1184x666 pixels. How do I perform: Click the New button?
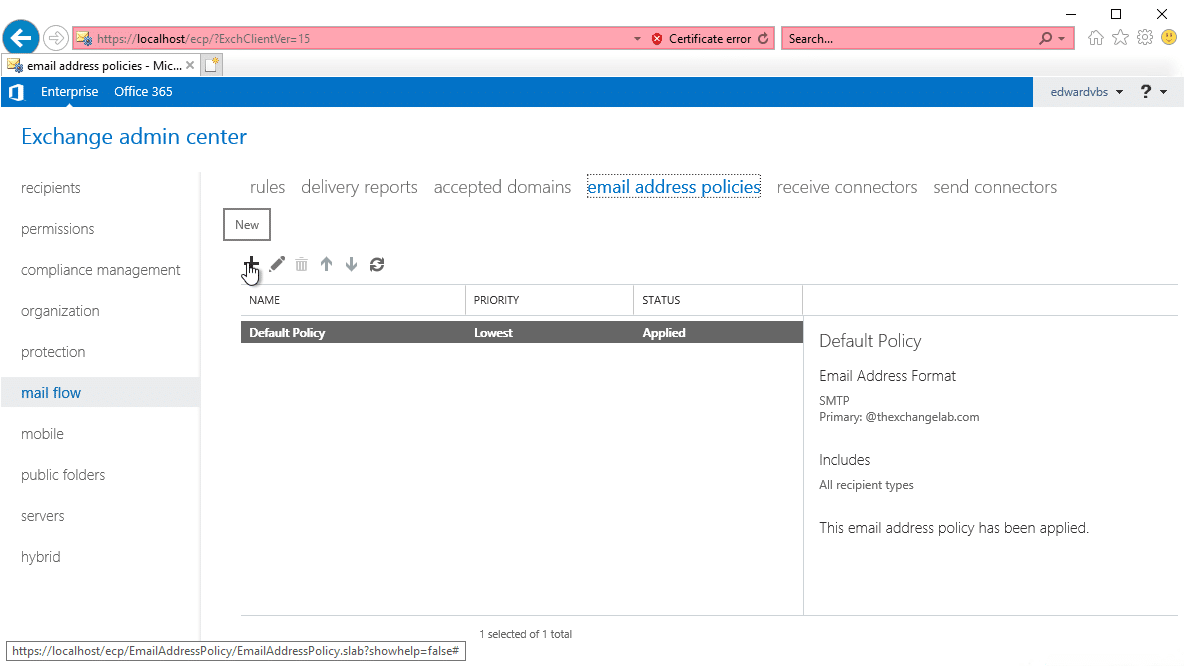tap(246, 224)
